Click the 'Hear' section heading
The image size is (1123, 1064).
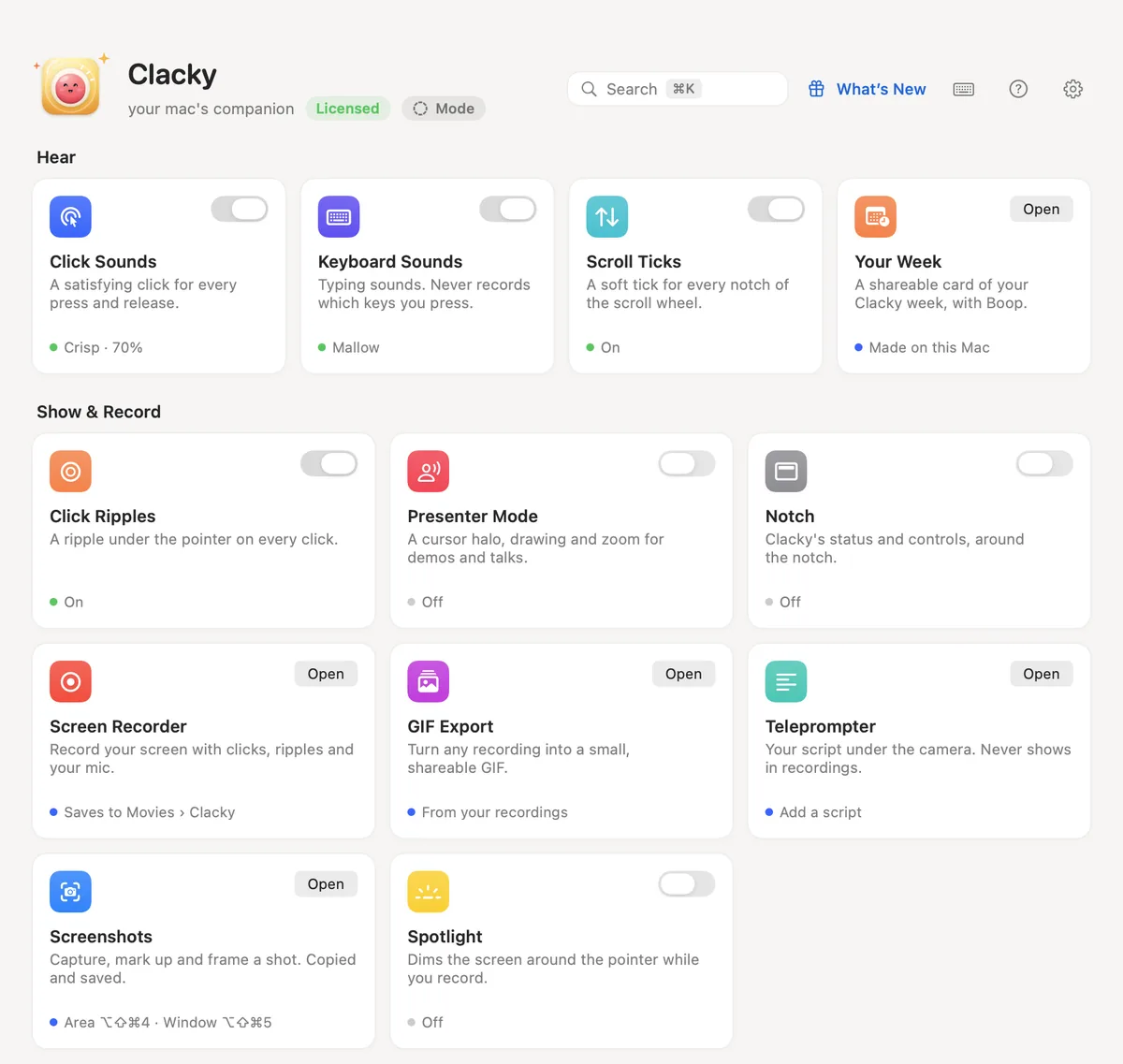click(x=56, y=157)
